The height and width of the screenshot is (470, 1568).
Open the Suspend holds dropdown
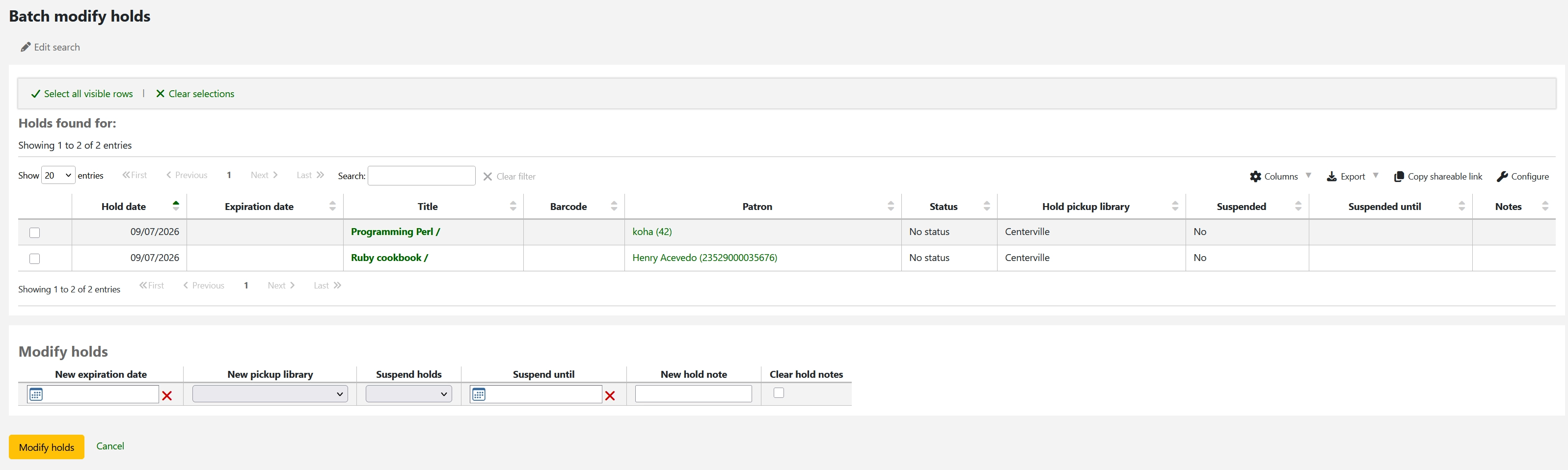tap(408, 394)
